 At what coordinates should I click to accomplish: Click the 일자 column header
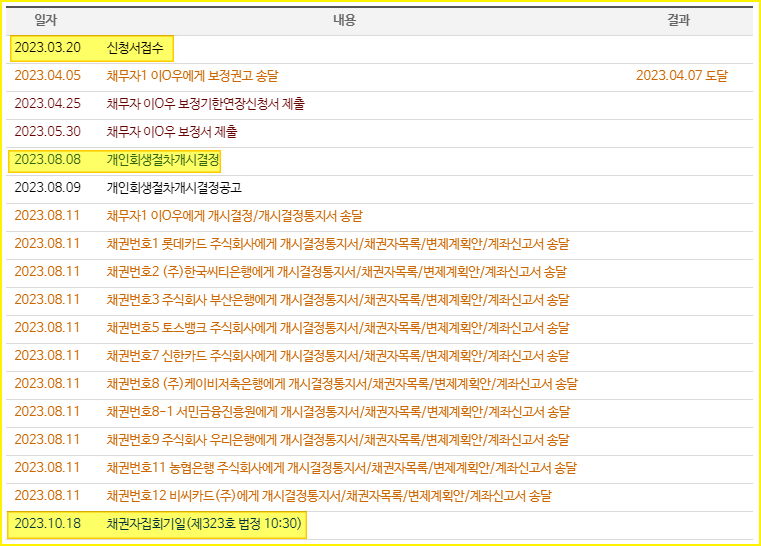(46, 20)
